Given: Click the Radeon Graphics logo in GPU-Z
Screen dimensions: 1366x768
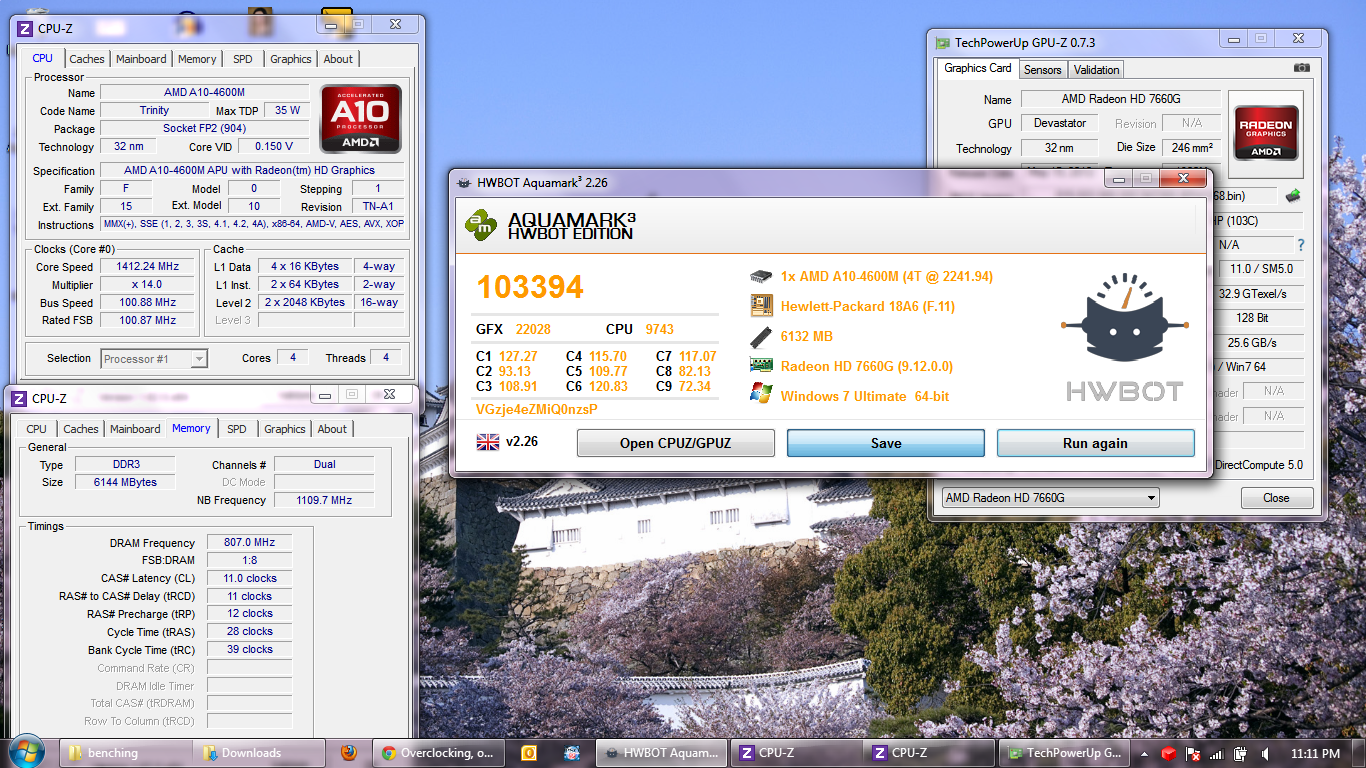Looking at the screenshot, I should pos(1266,133).
